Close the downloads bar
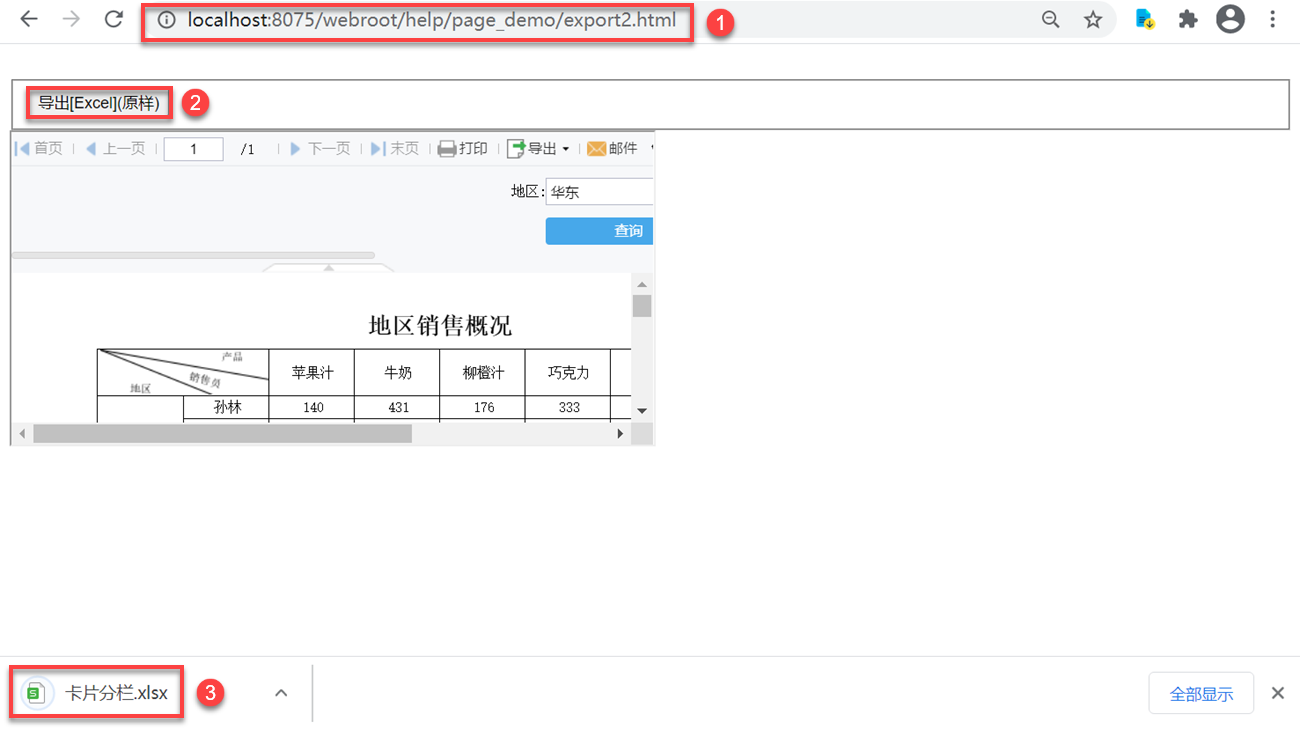This screenshot has height=729, width=1300. [x=1277, y=693]
